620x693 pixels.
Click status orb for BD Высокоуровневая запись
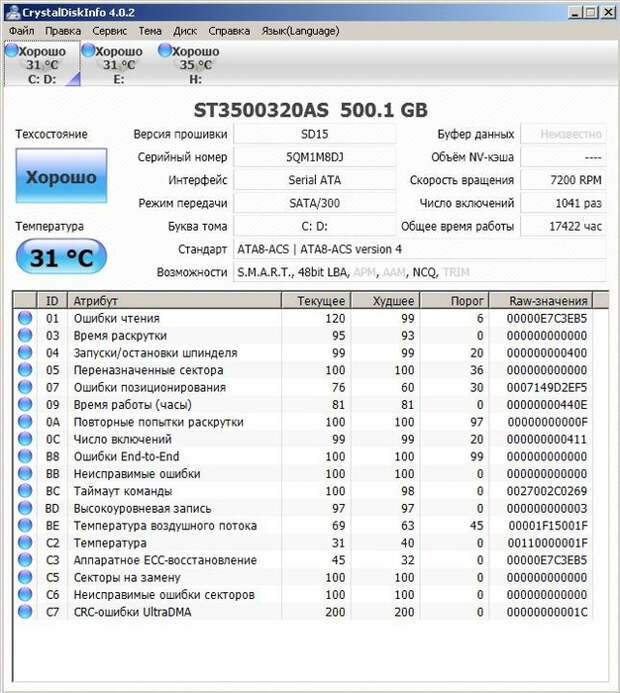tap(25, 508)
